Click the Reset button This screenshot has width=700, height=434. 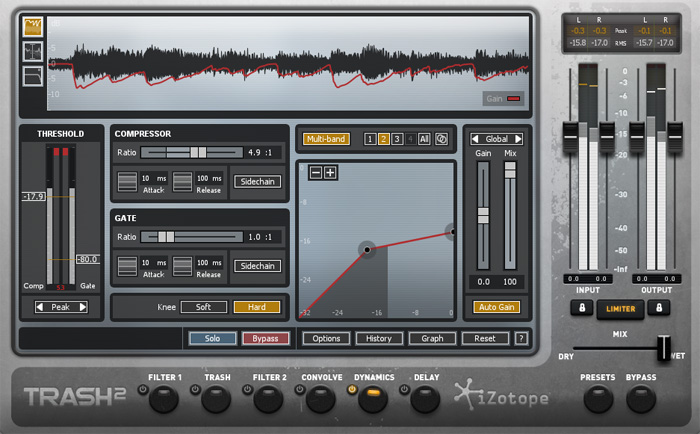point(485,338)
